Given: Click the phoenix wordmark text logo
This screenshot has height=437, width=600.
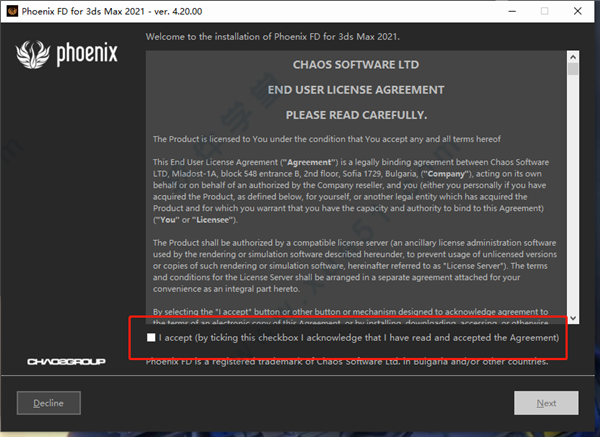Looking at the screenshot, I should [87, 54].
